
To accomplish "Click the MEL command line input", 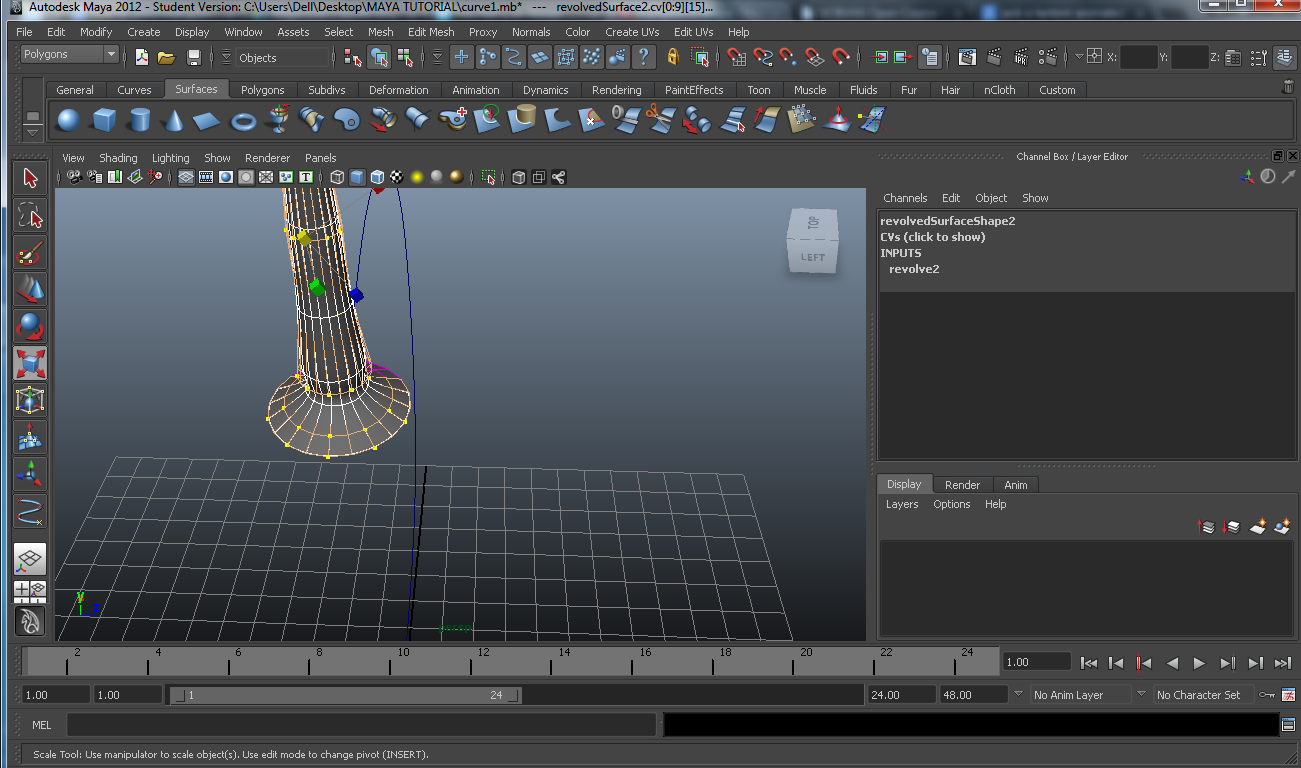I will (x=361, y=725).
